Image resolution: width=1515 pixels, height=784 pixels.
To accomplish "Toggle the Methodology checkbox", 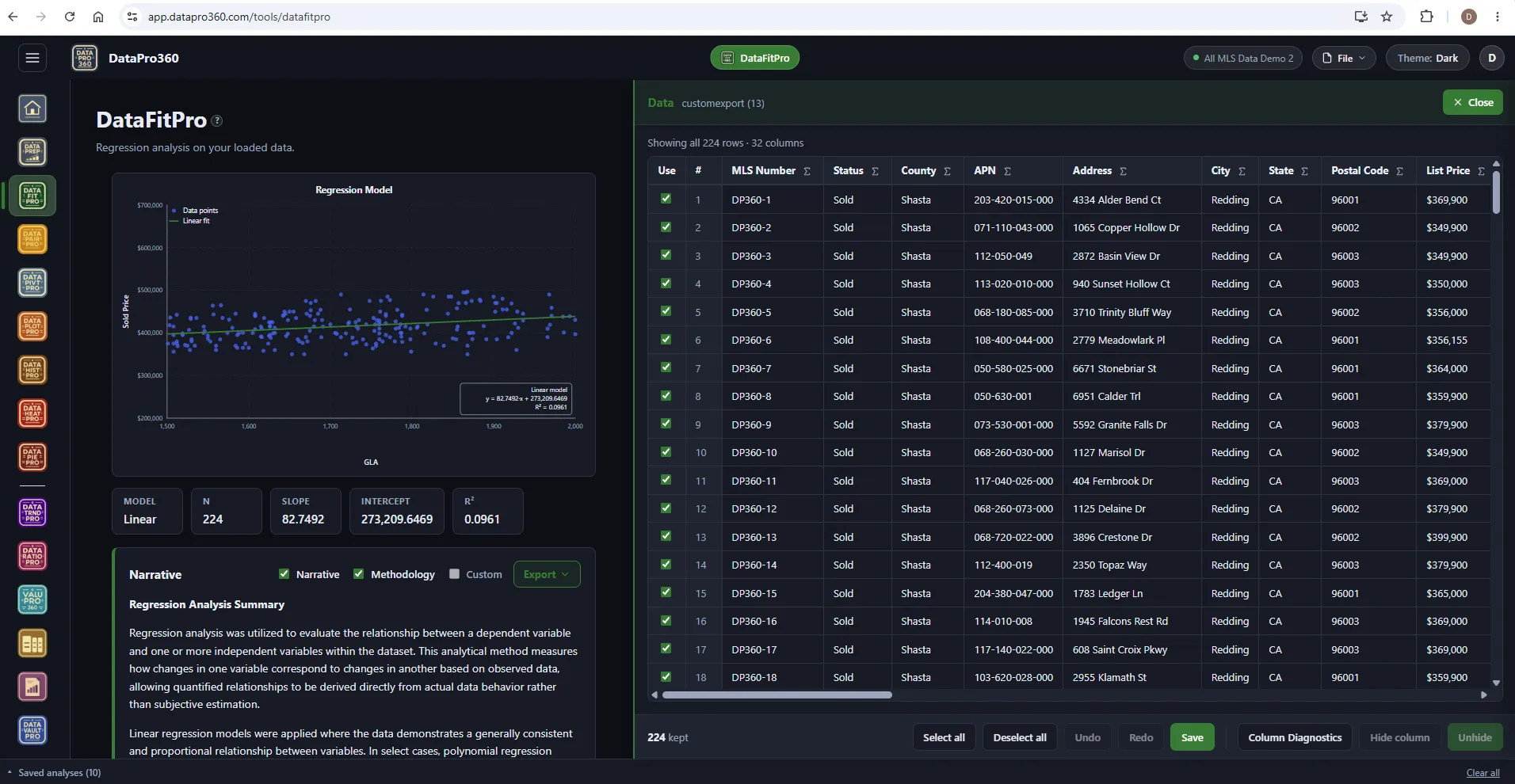I will point(358,574).
